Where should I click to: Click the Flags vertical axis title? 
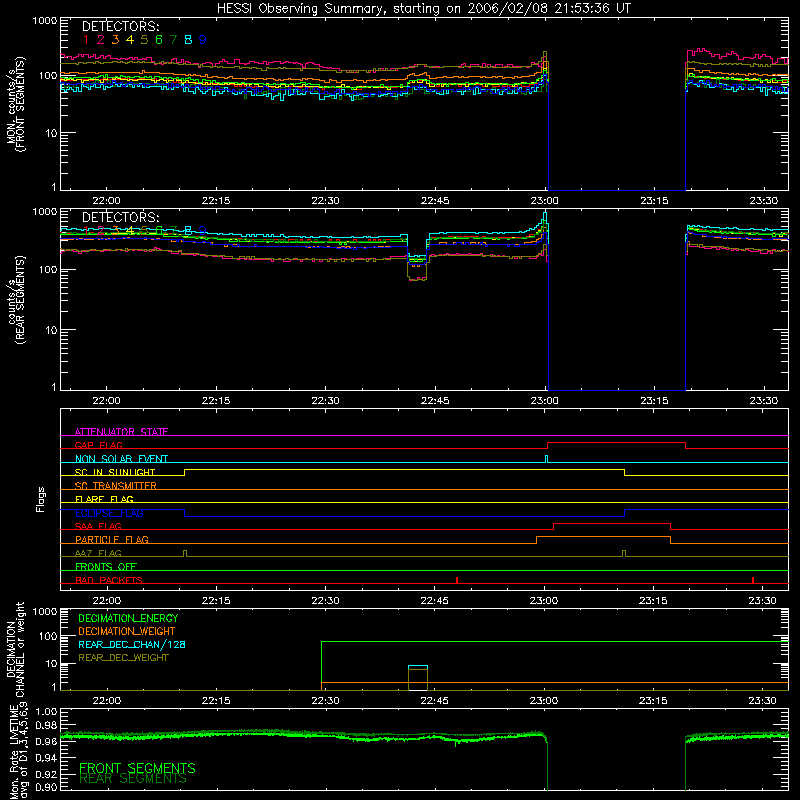click(41, 499)
